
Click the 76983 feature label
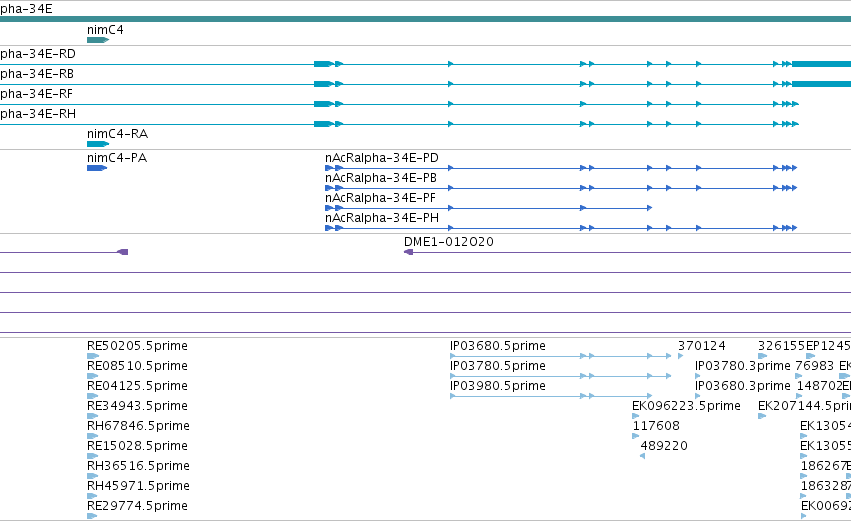tap(815, 366)
